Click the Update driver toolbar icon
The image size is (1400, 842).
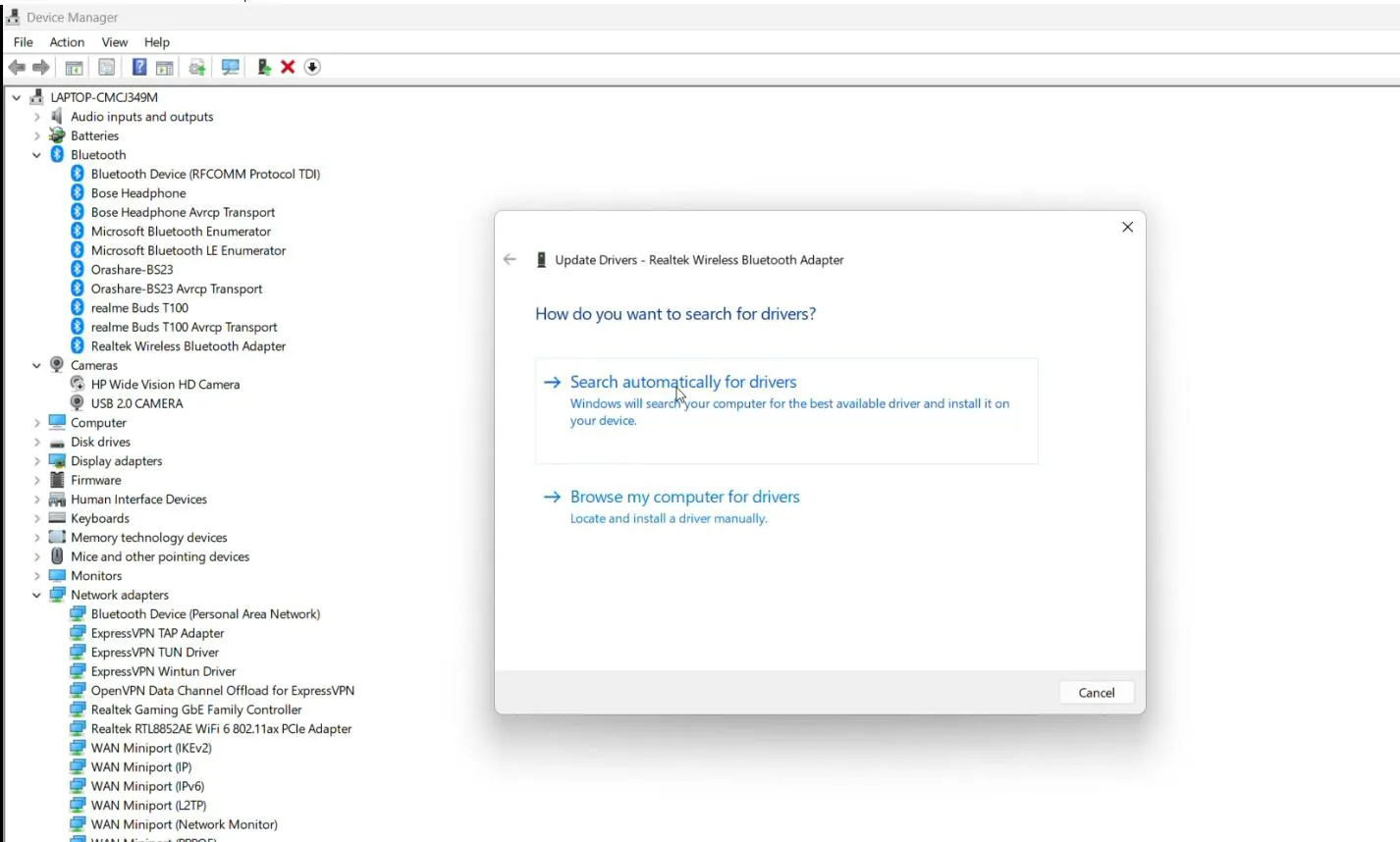(195, 67)
